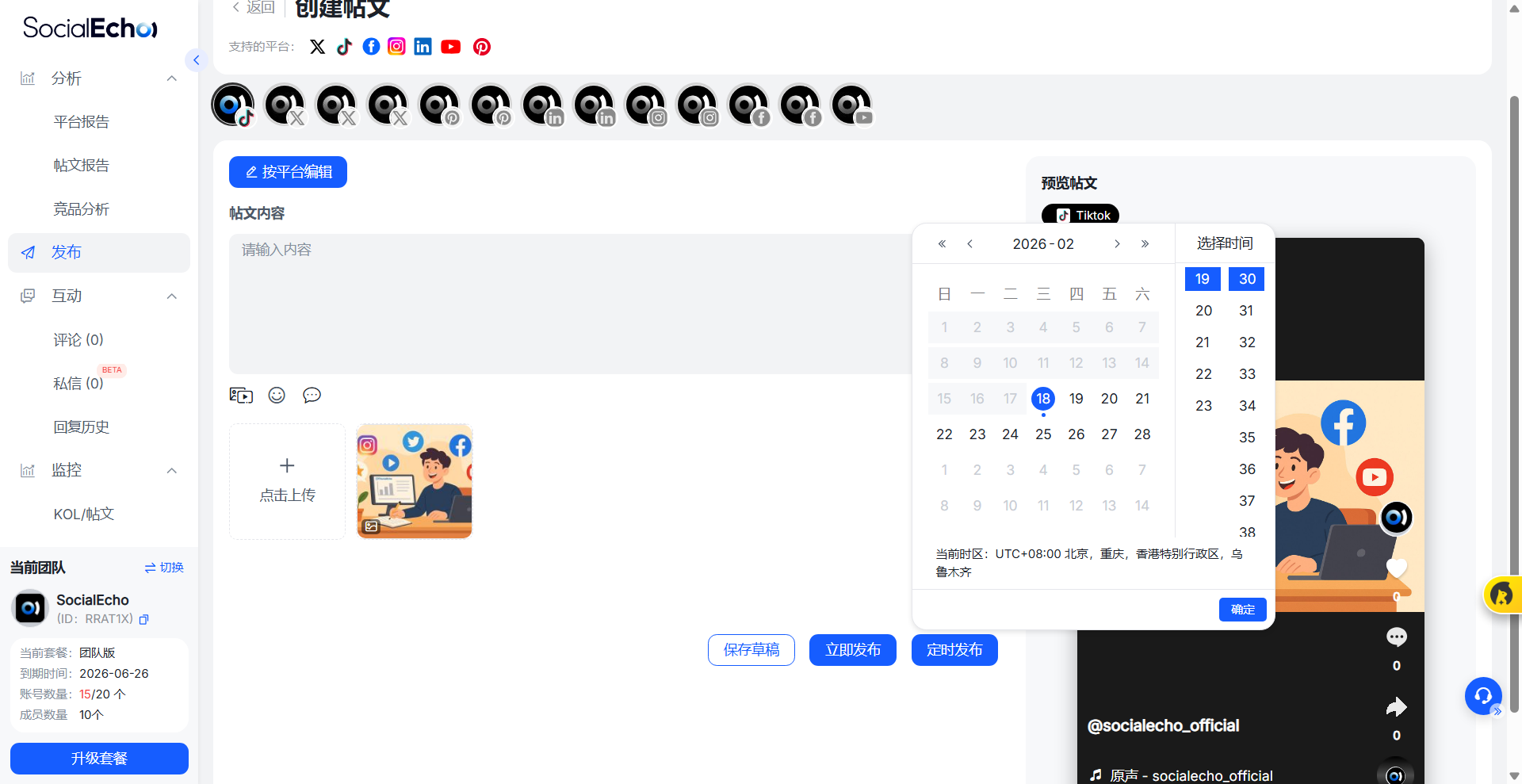Select the first Pinterest account avatar

pyautogui.click(x=440, y=105)
